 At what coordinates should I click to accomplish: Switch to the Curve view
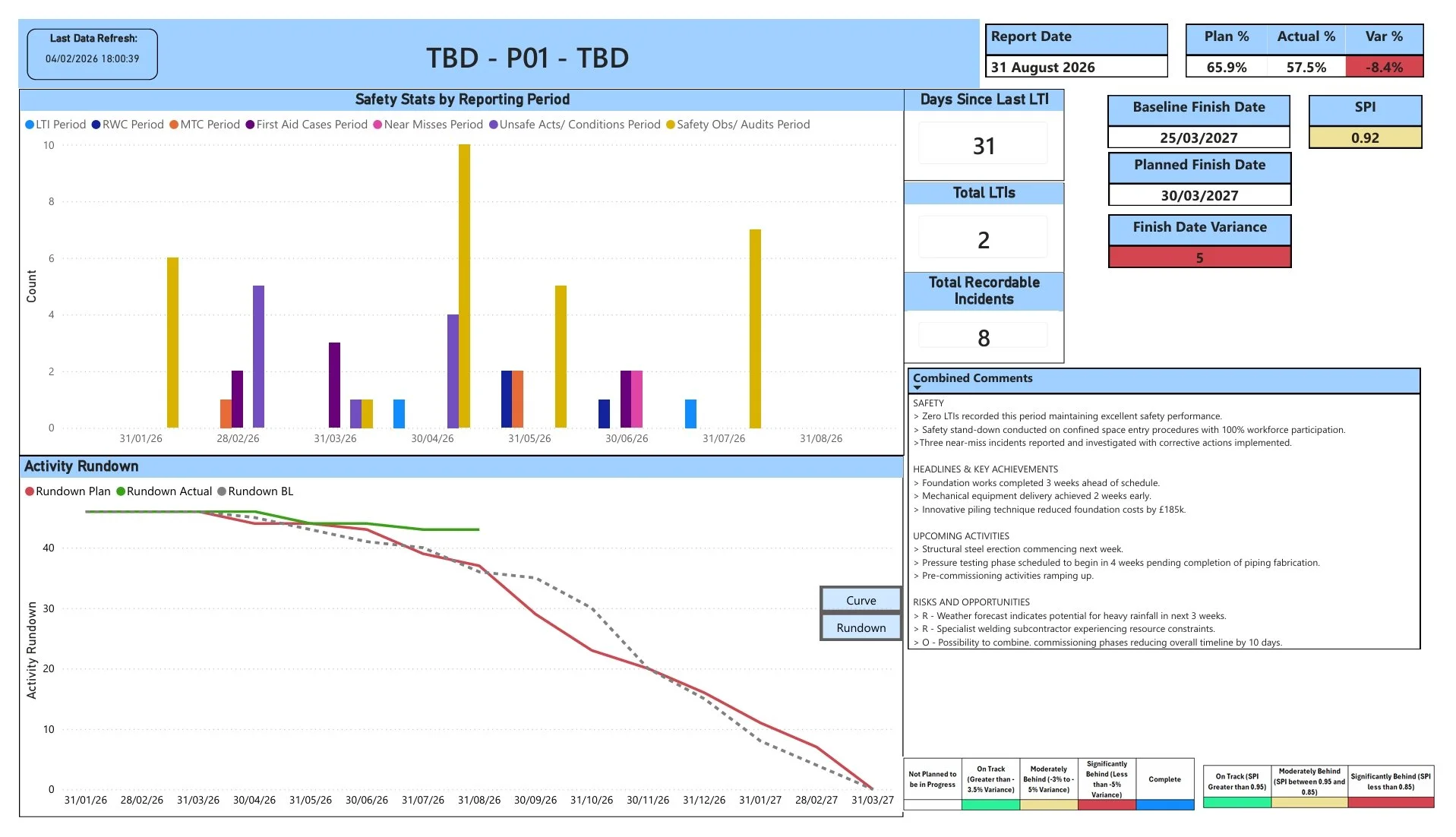click(860, 599)
